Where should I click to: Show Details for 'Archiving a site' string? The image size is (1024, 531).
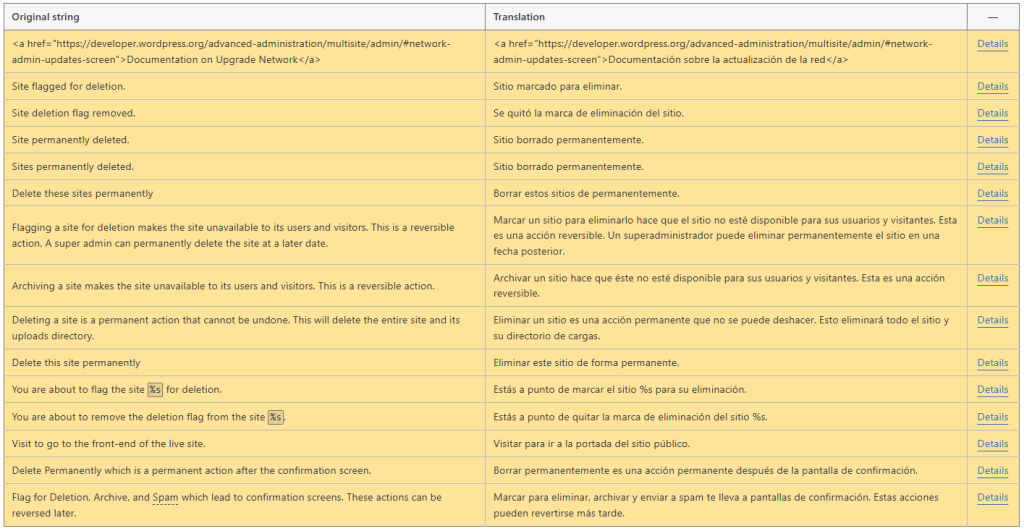pyautogui.click(x=992, y=278)
